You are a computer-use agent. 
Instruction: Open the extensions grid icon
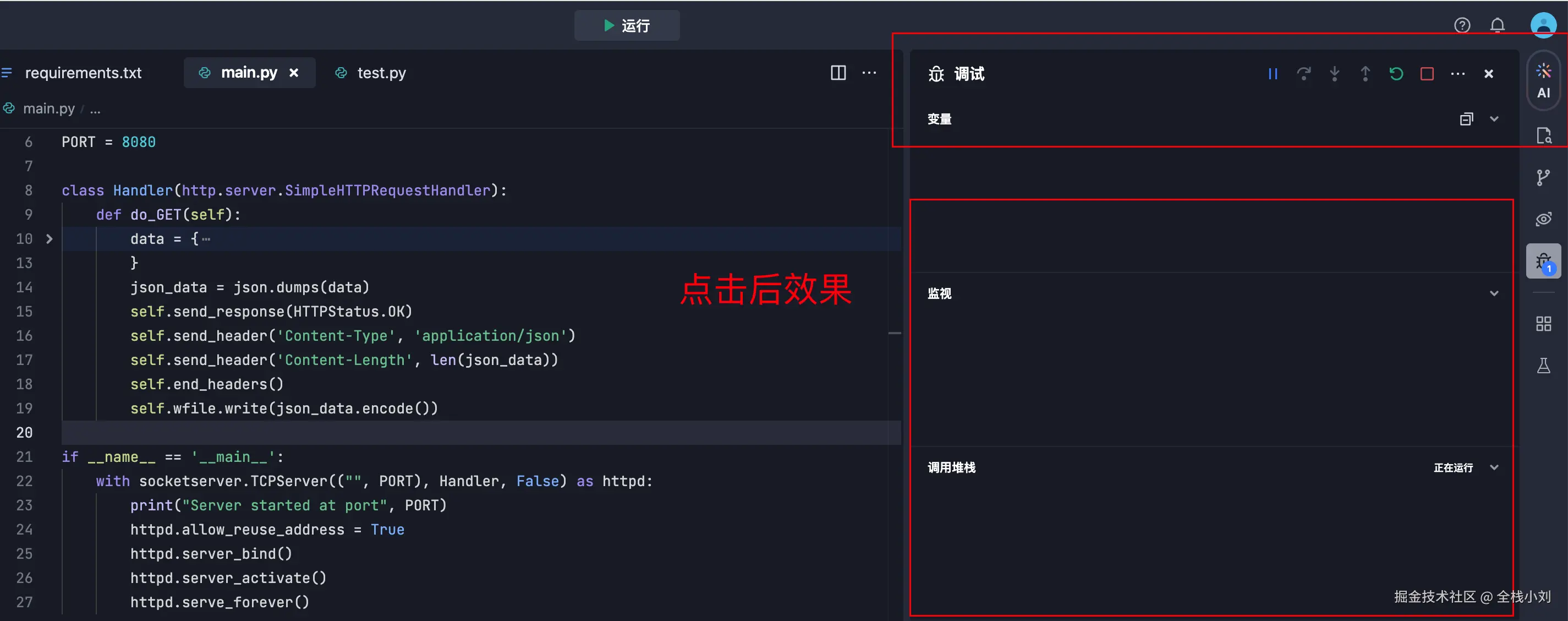click(1543, 324)
